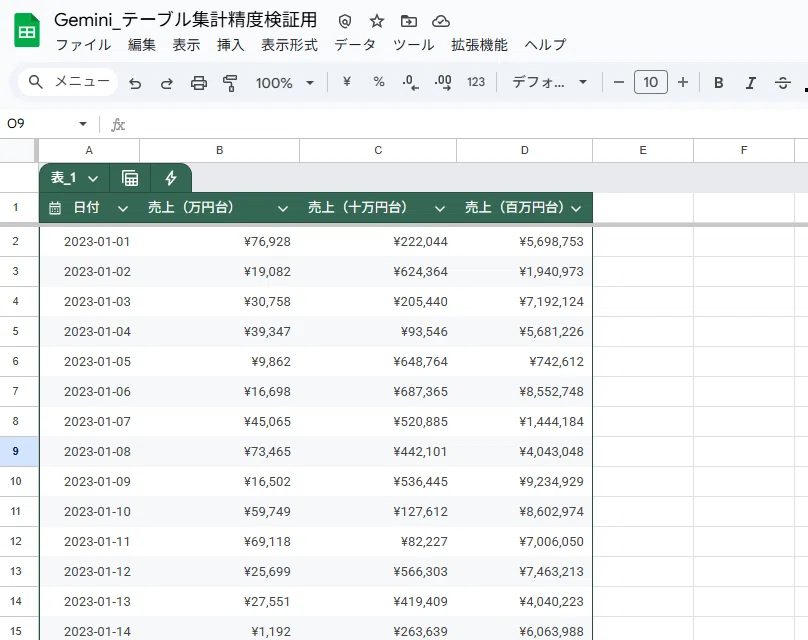Star the document with the star icon
Viewport: 808px width, 640px height.
pos(377,21)
